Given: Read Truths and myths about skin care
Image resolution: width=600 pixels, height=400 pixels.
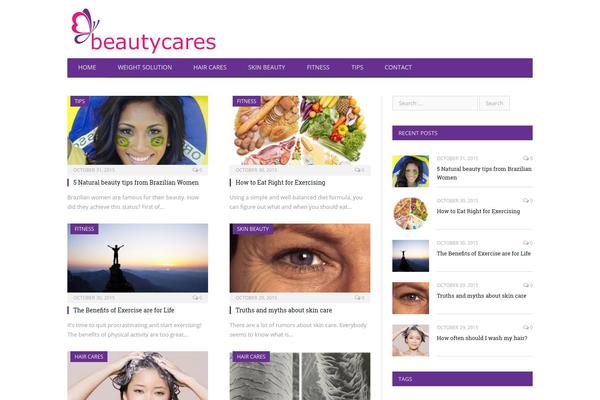Looking at the screenshot, I should tap(284, 310).
